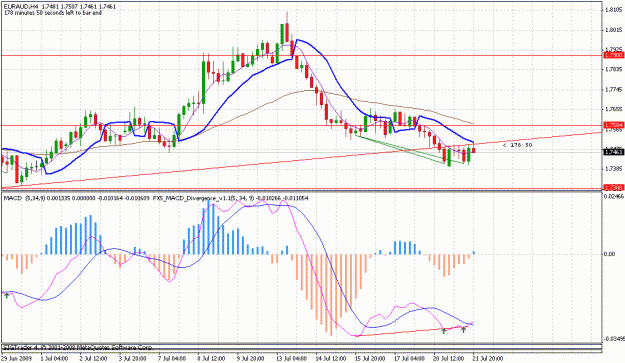625x363 pixels.
Task: Click the 3 Jul 20:00 time label
Action: 132,359
